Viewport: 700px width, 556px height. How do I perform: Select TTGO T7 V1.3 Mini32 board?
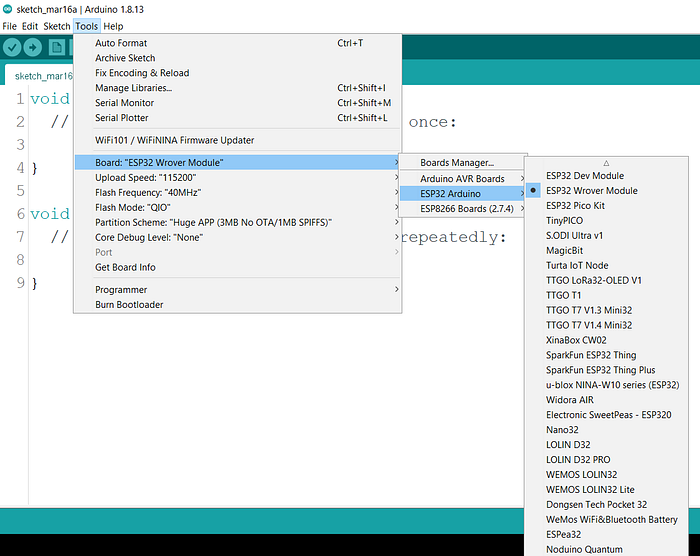(x=606, y=310)
